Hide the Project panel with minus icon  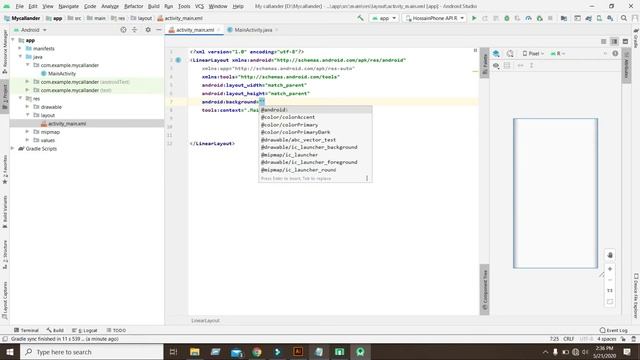tap(159, 30)
